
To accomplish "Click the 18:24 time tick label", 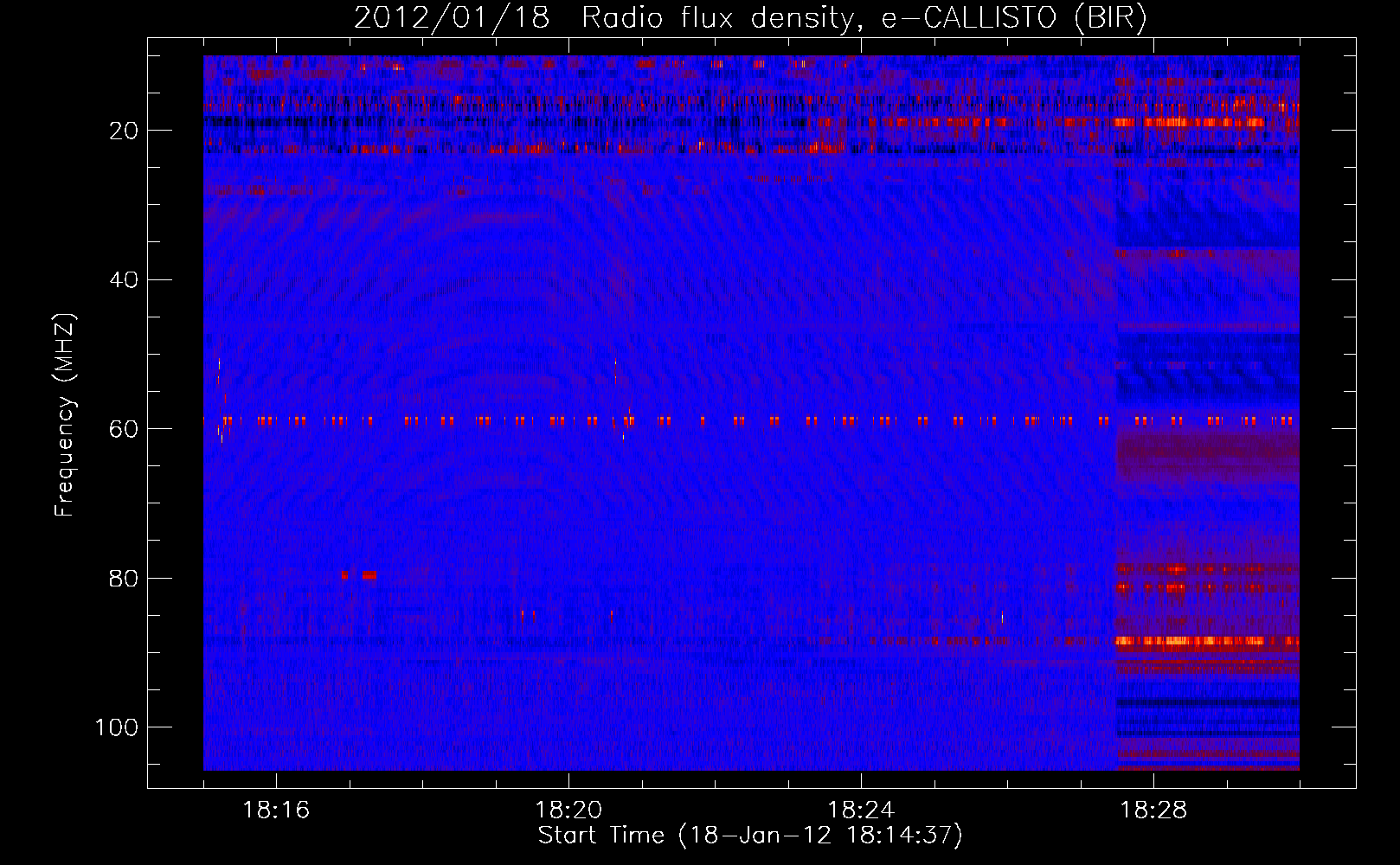I will (861, 811).
